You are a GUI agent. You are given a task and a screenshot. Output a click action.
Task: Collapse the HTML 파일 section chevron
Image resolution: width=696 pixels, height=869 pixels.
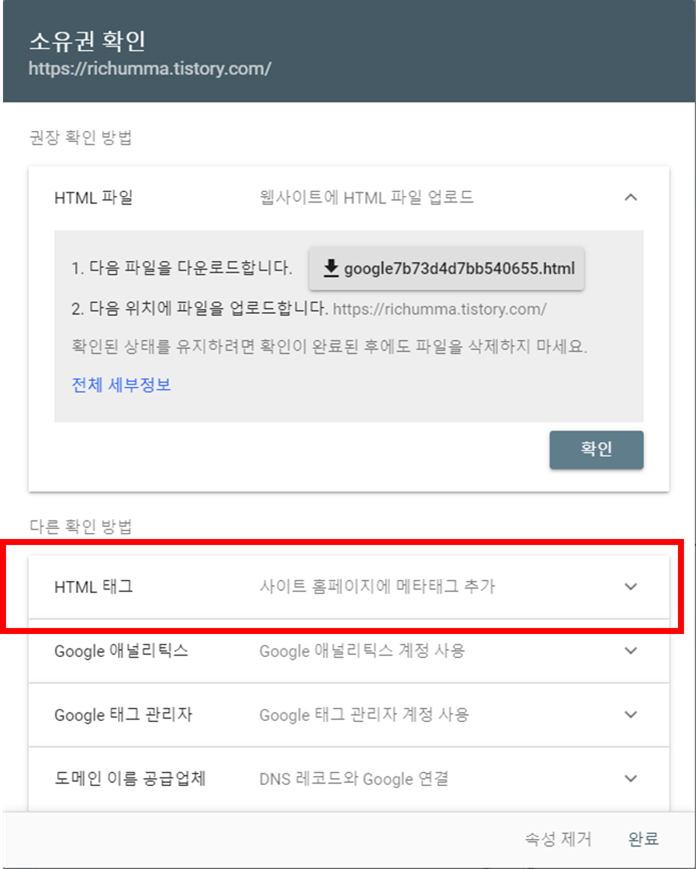[631, 197]
